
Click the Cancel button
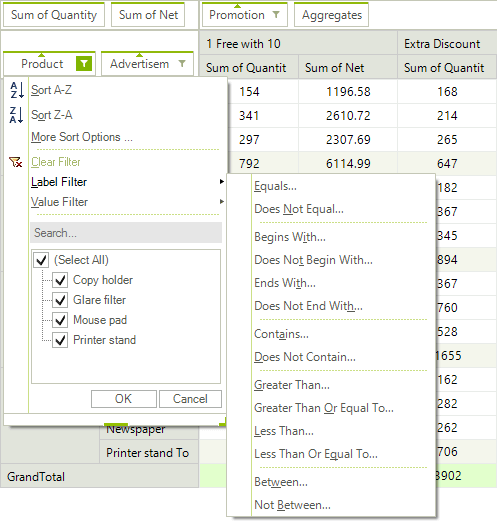pos(190,399)
